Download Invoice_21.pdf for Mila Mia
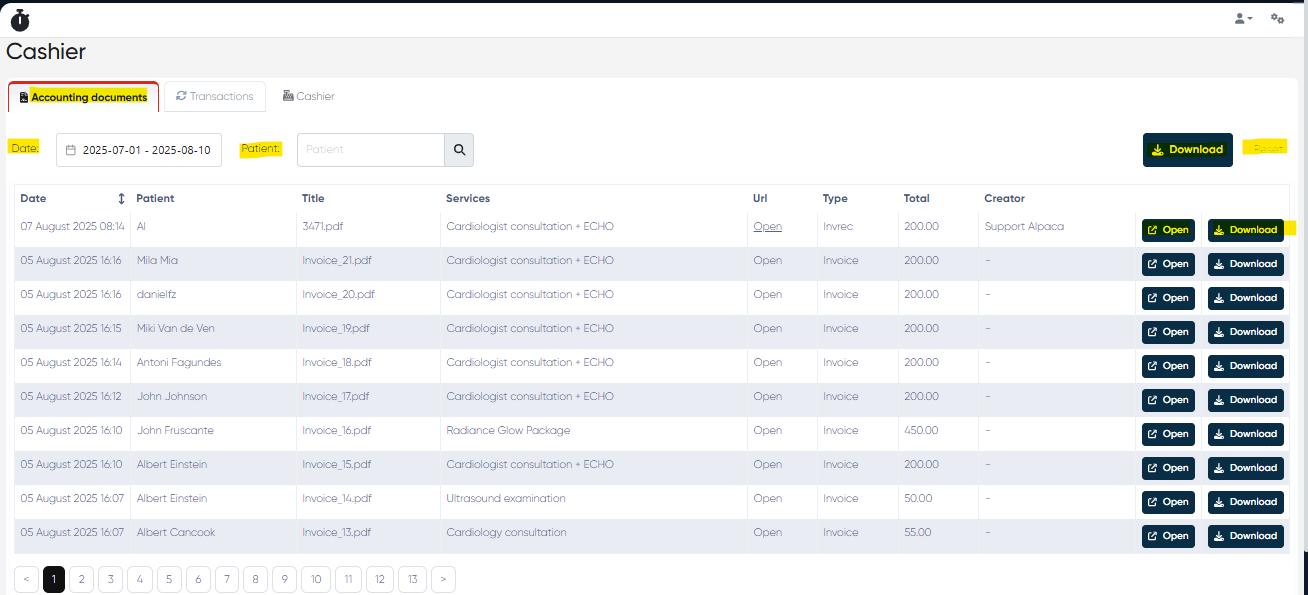This screenshot has height=595, width=1308. (x=1245, y=264)
